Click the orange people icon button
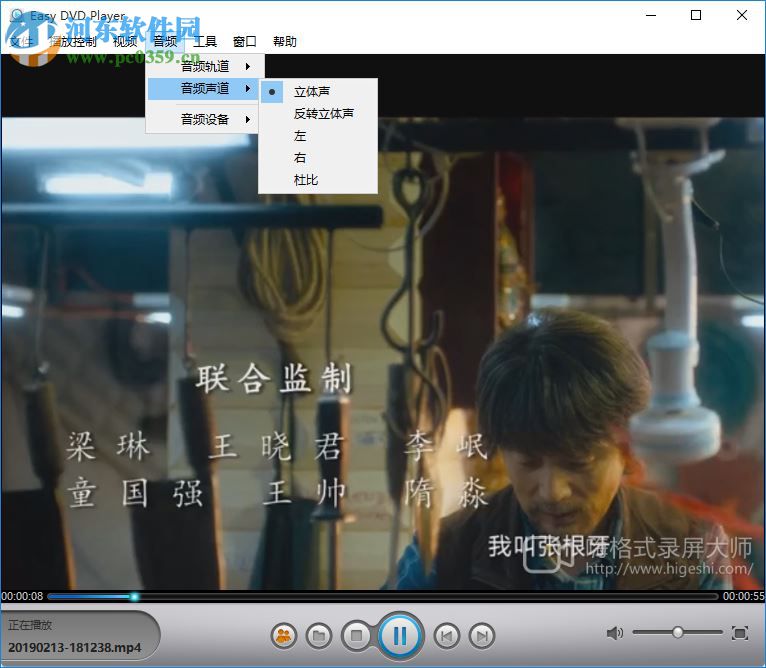 (283, 636)
